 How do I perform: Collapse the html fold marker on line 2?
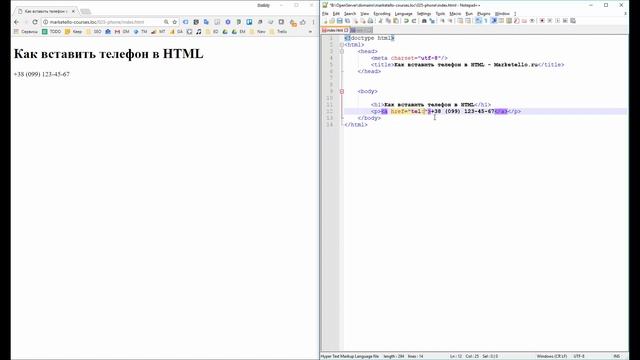(342, 45)
